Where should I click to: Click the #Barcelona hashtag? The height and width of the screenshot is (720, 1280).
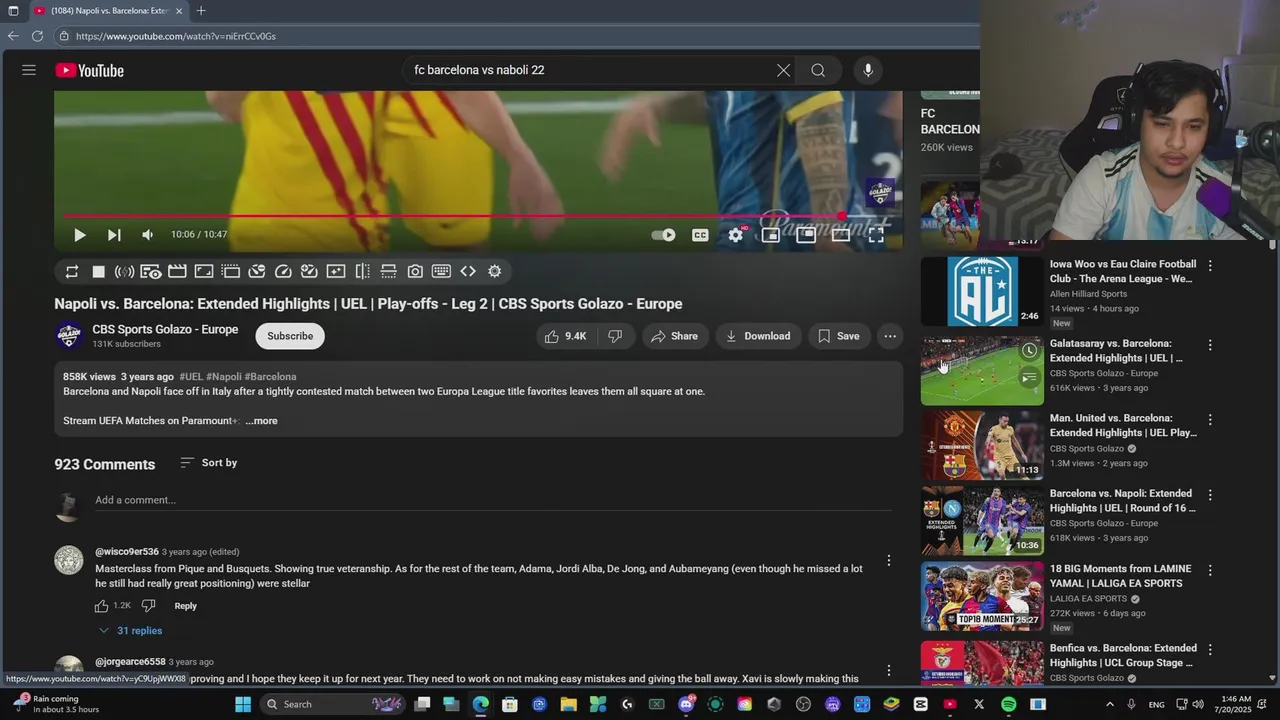click(x=270, y=377)
